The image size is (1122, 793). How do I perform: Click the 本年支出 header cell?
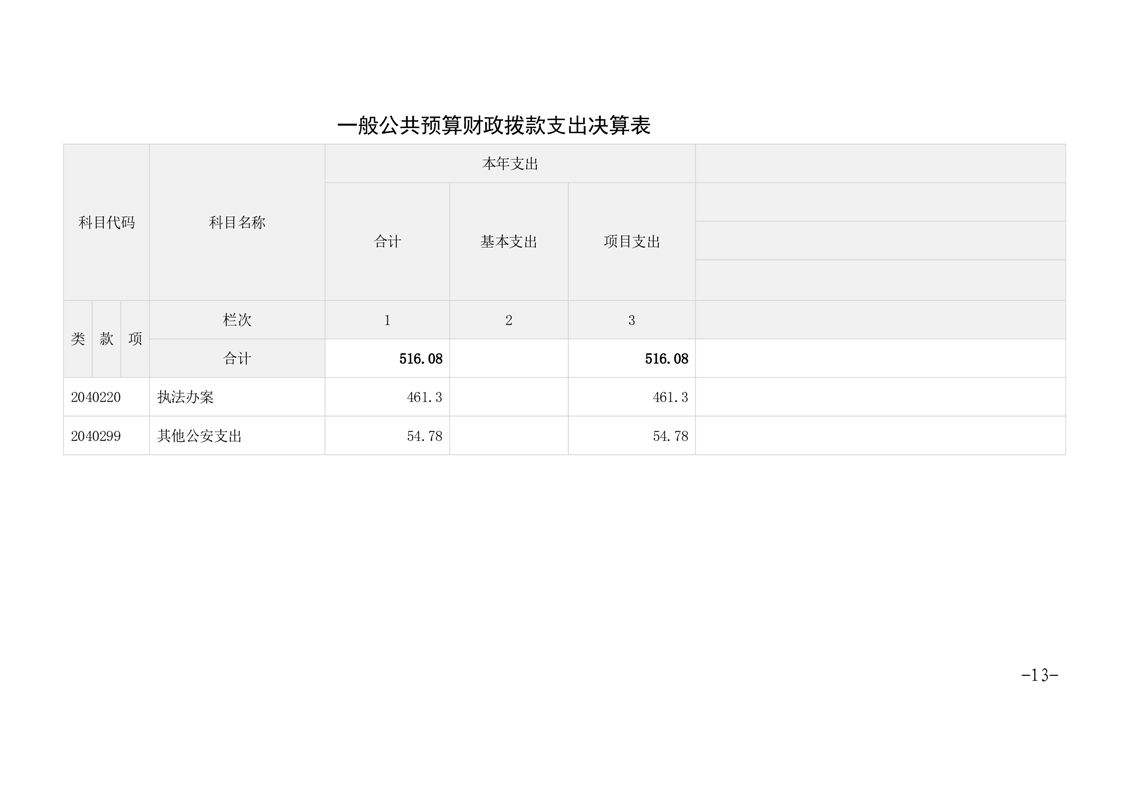coord(510,164)
